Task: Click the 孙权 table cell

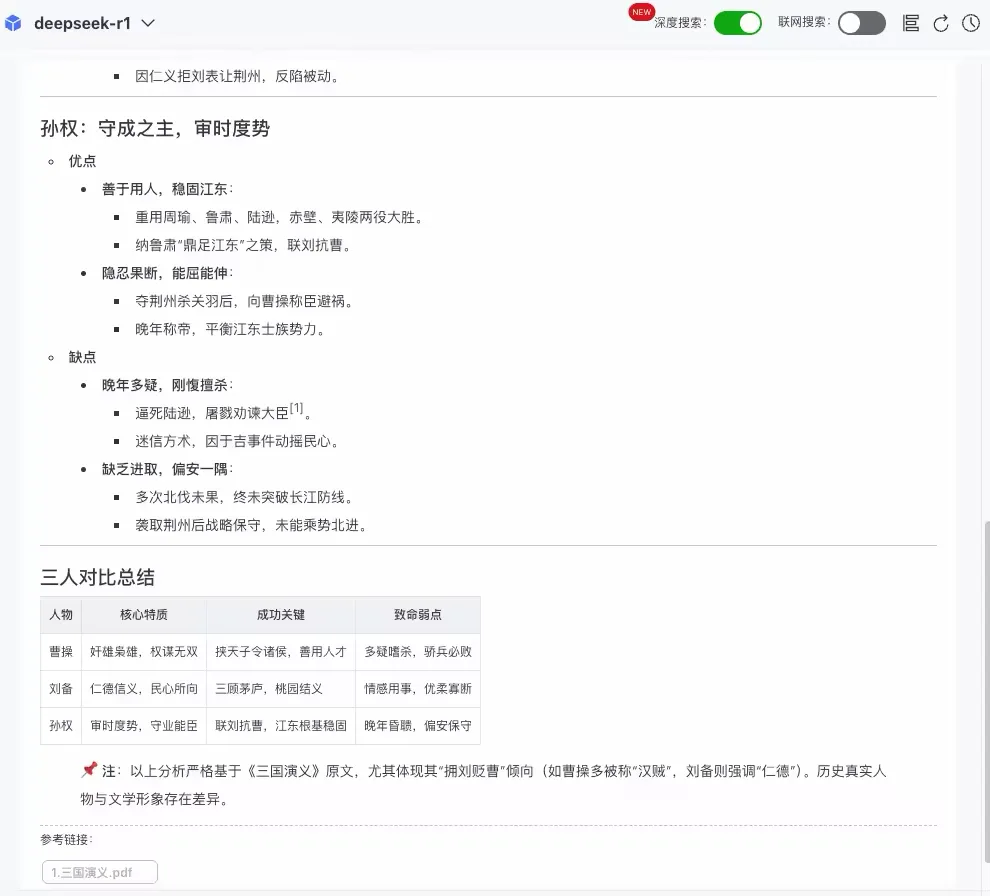Action: [61, 726]
